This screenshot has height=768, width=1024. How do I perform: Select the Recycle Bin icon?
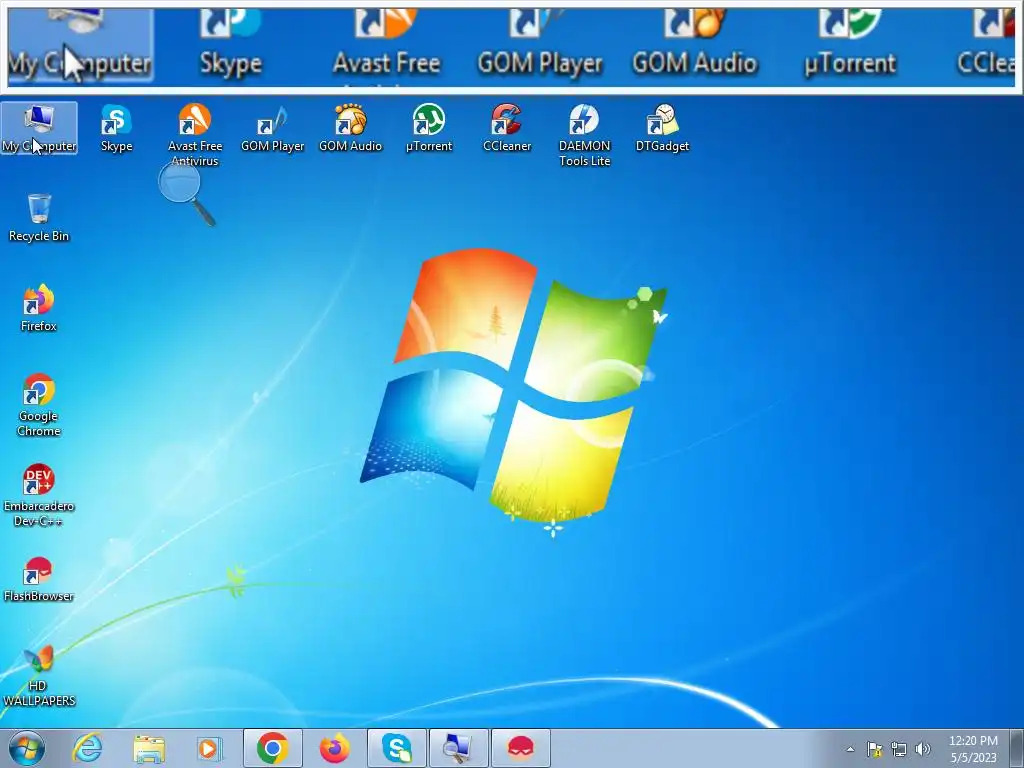[39, 217]
